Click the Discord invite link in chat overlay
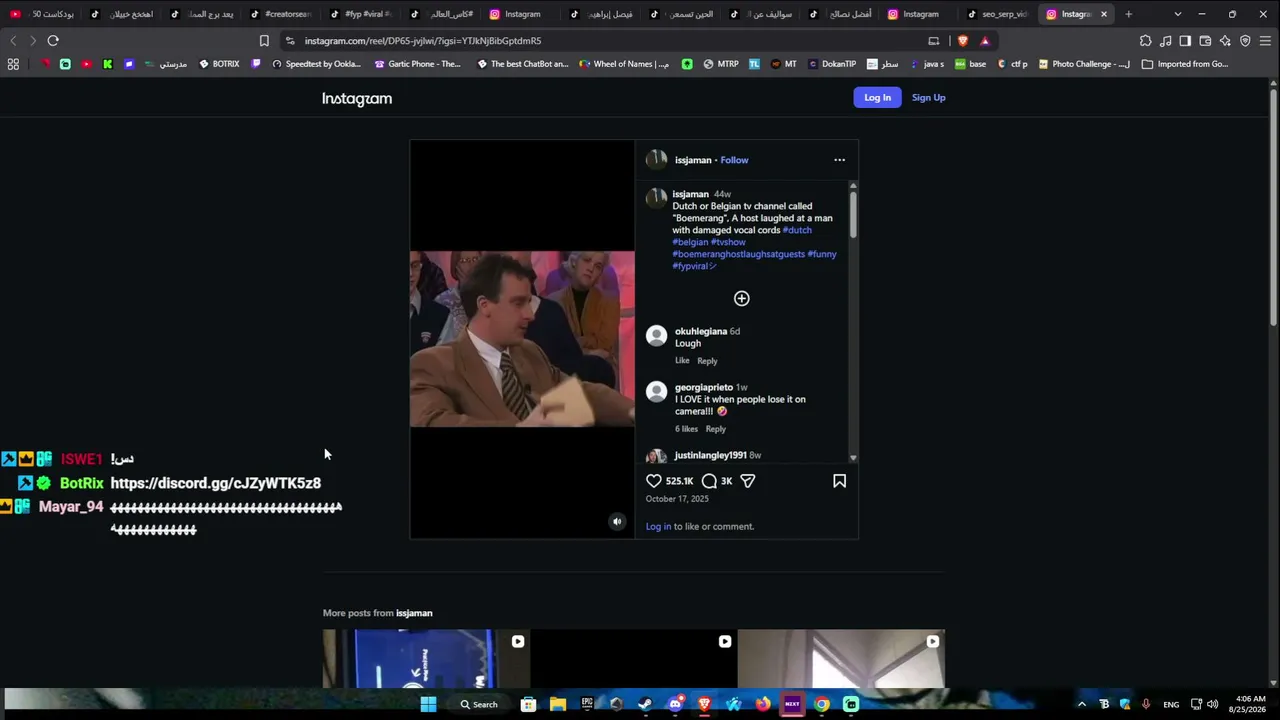 click(216, 483)
